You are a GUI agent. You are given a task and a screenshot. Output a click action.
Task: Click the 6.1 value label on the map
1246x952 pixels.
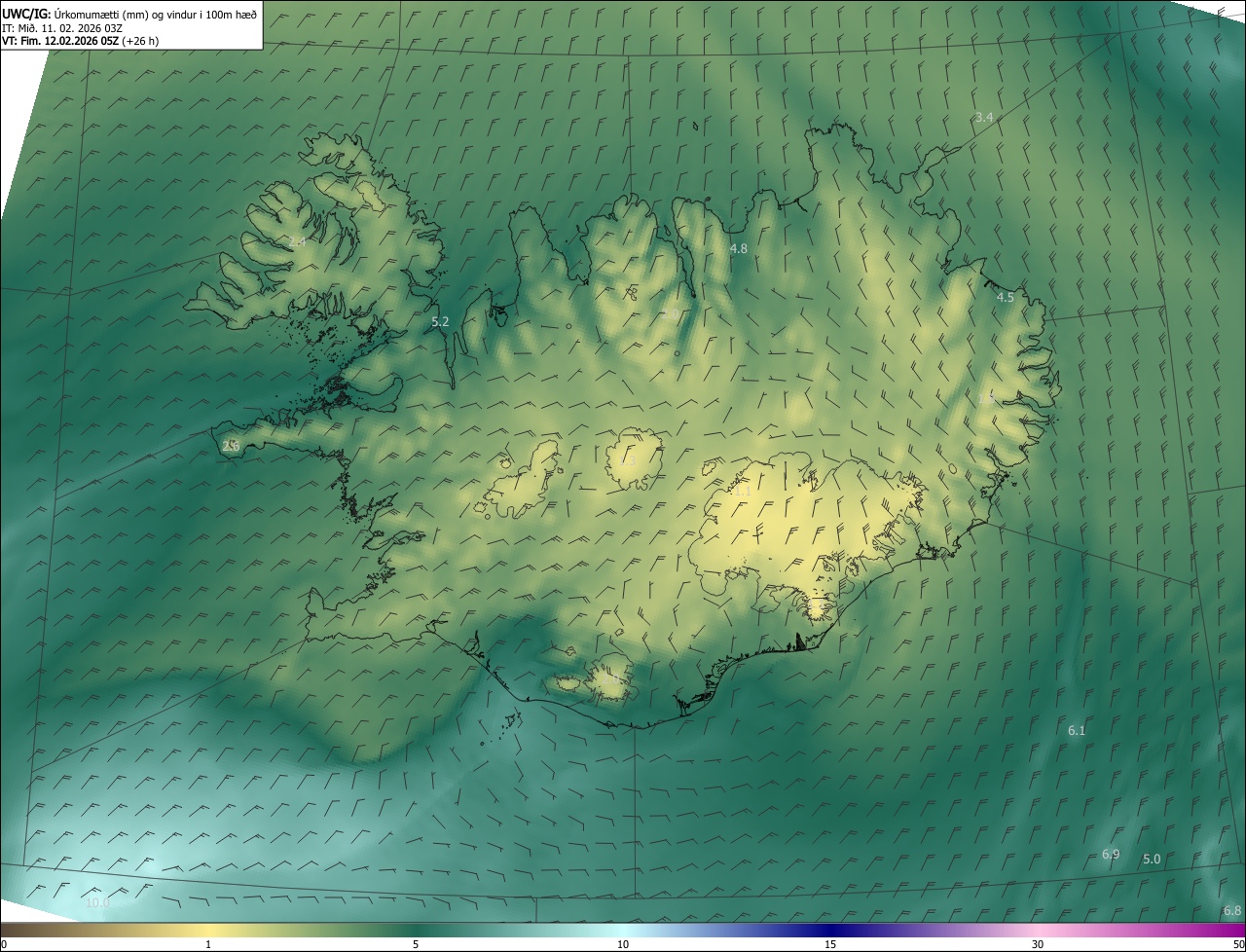[1077, 730]
